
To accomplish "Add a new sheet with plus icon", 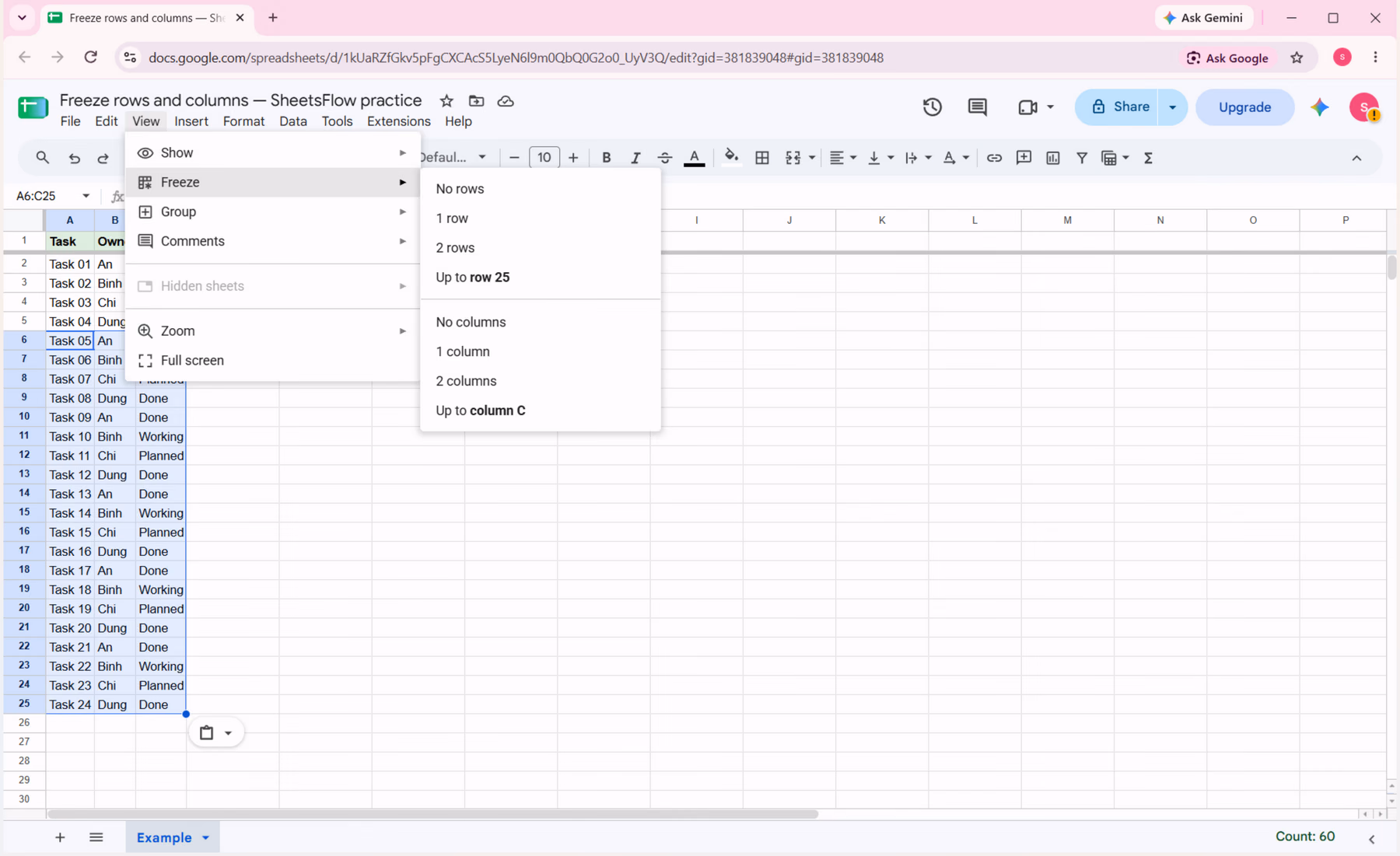I will 60,837.
